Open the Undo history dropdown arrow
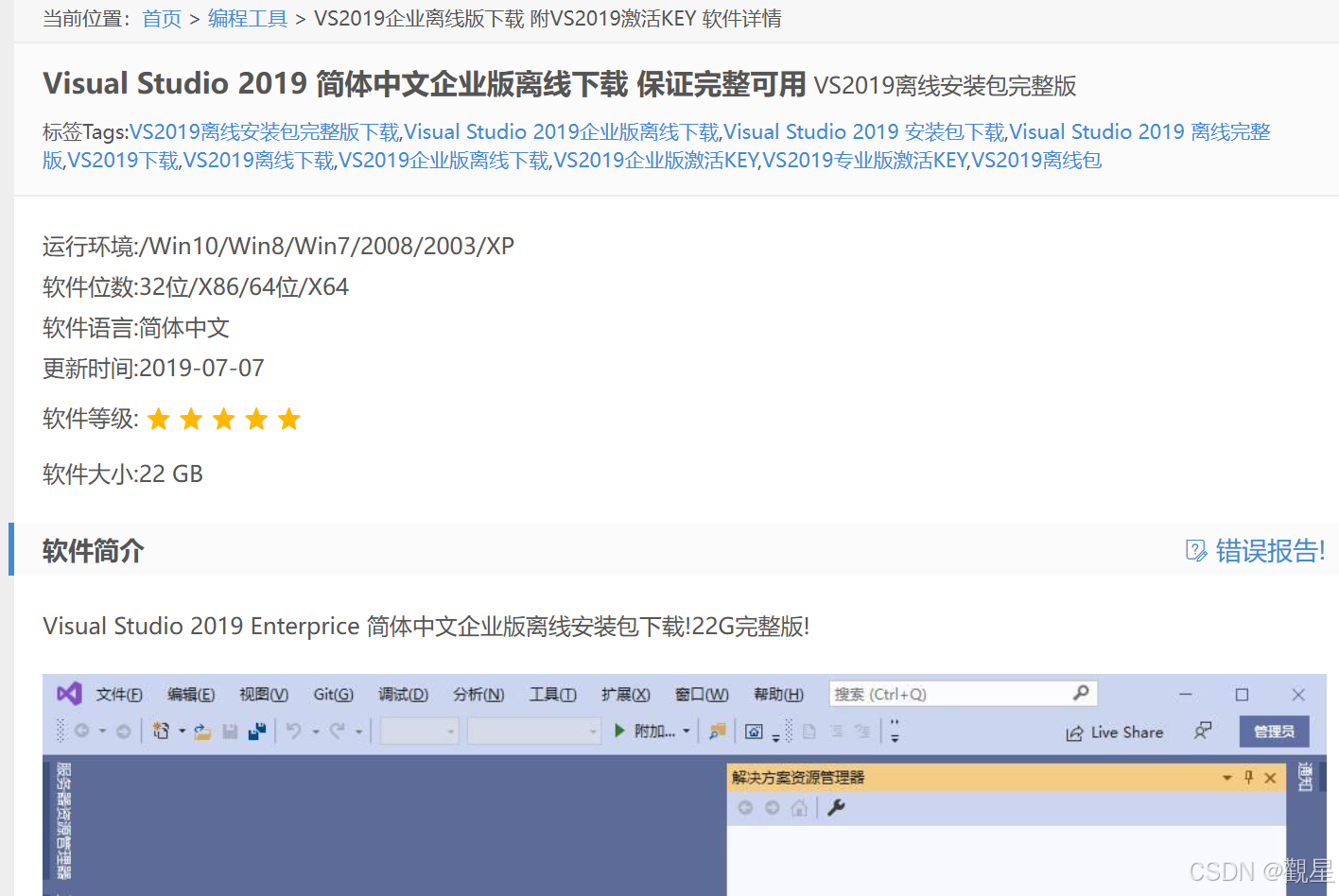 [315, 732]
